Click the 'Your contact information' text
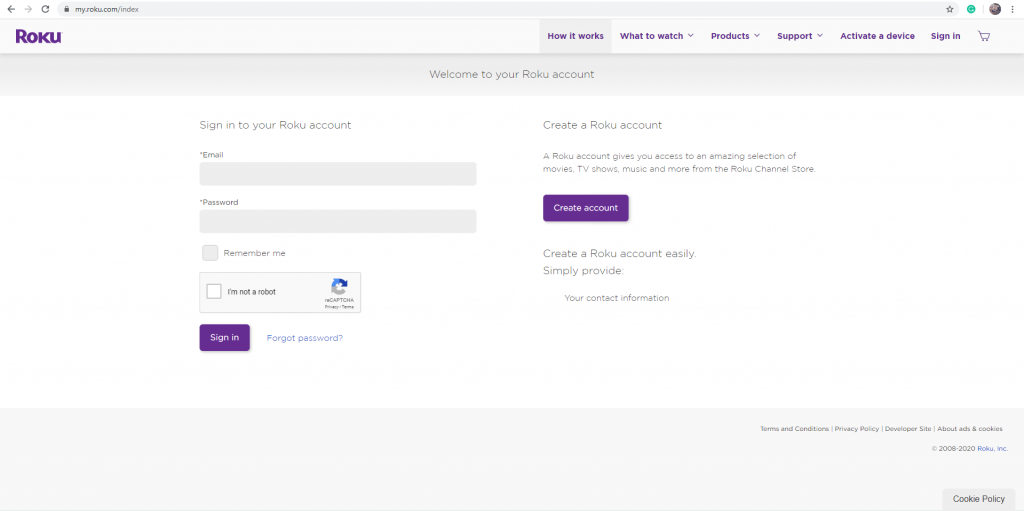 pyautogui.click(x=616, y=298)
